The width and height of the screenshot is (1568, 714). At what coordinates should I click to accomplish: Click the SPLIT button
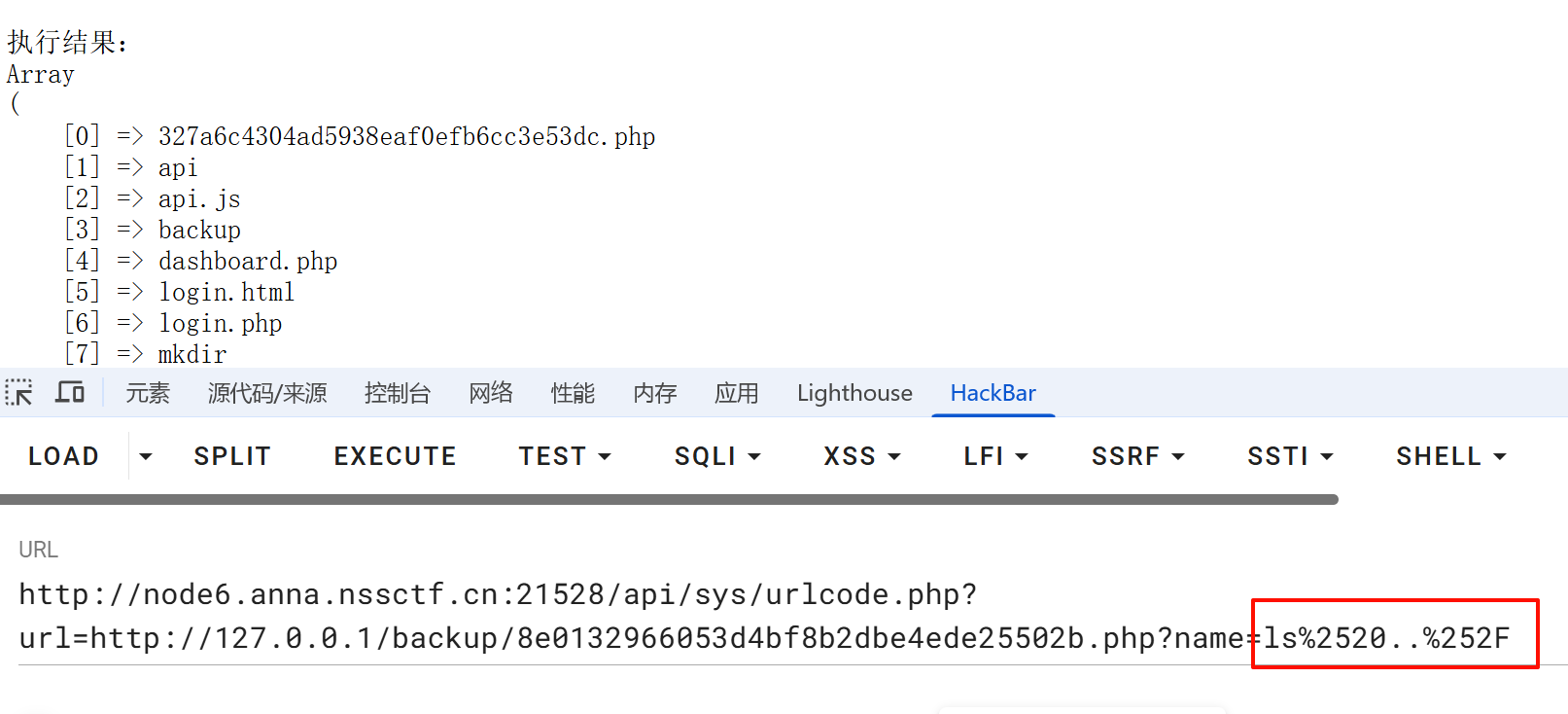231,456
